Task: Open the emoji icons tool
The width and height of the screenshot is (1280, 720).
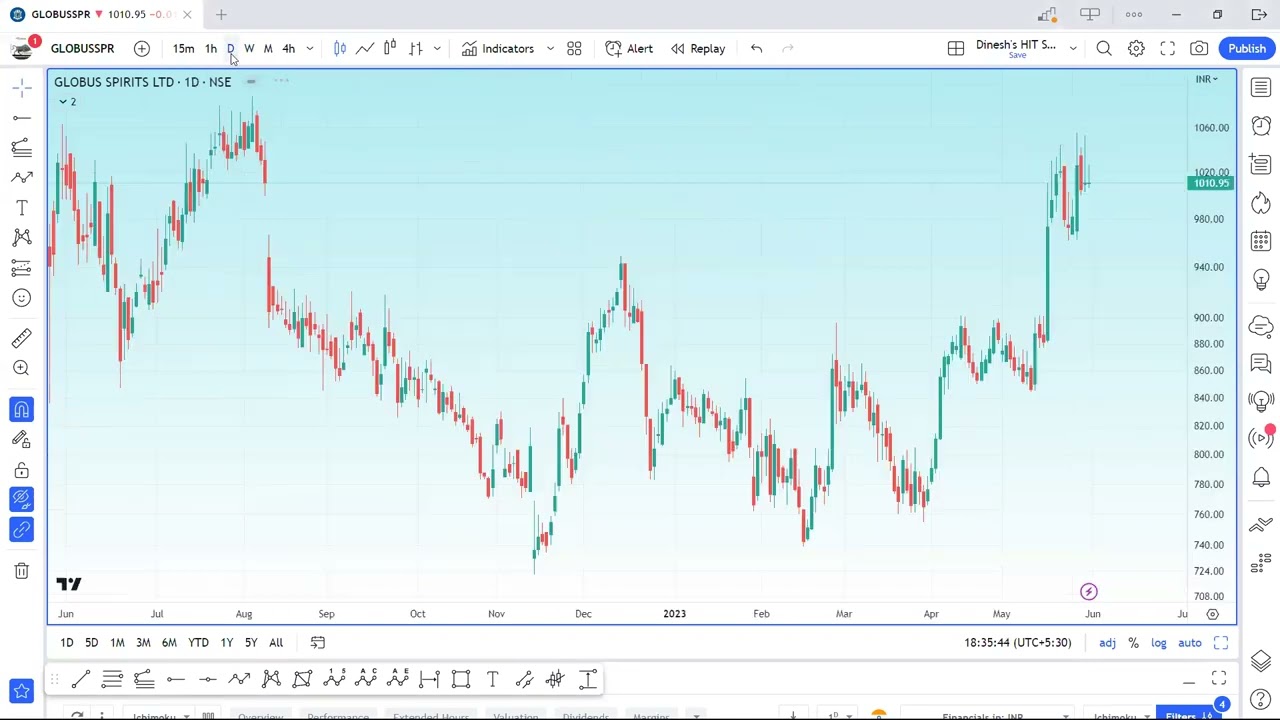Action: point(21,298)
